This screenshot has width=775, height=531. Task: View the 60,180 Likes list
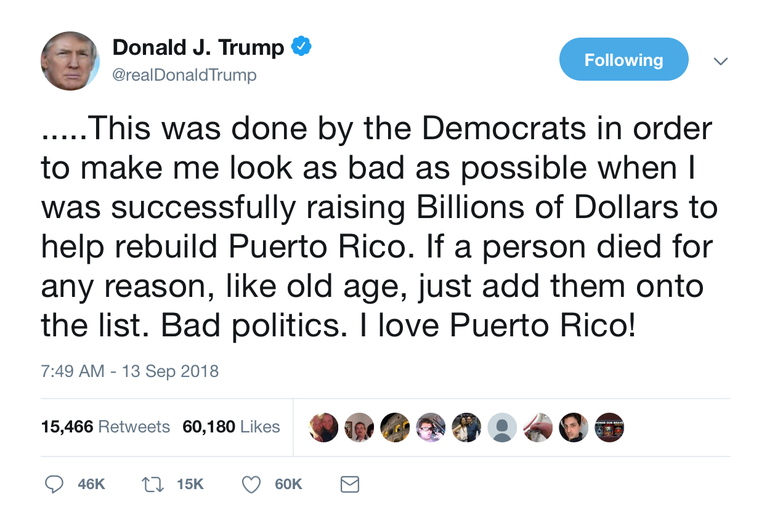[231, 426]
